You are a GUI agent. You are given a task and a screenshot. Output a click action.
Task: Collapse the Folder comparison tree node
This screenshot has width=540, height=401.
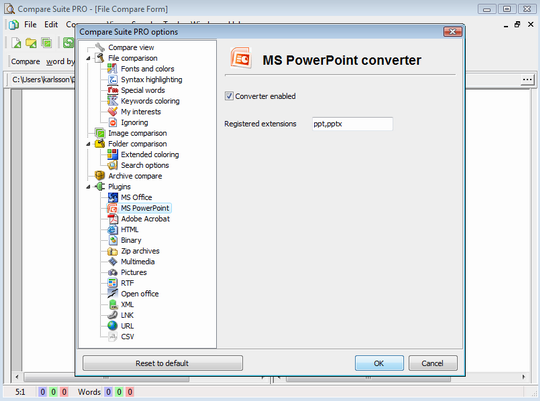[x=88, y=144]
